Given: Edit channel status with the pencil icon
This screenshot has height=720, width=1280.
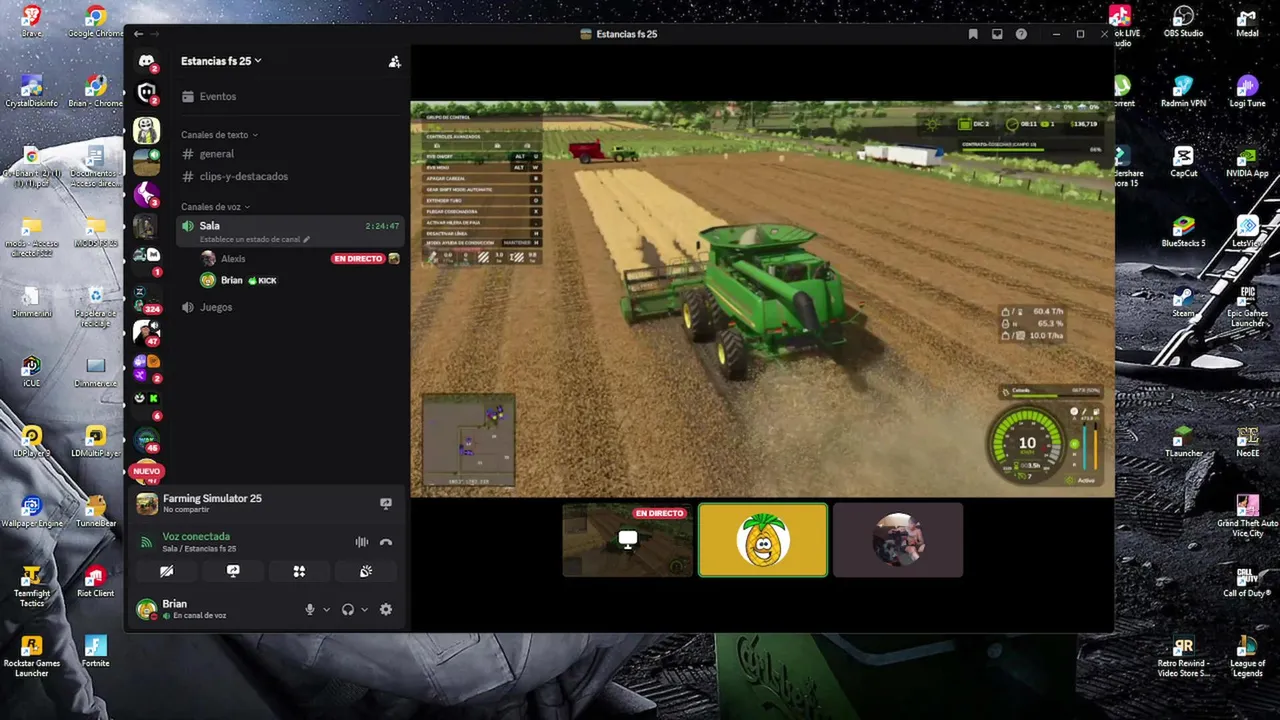Looking at the screenshot, I should tap(307, 240).
